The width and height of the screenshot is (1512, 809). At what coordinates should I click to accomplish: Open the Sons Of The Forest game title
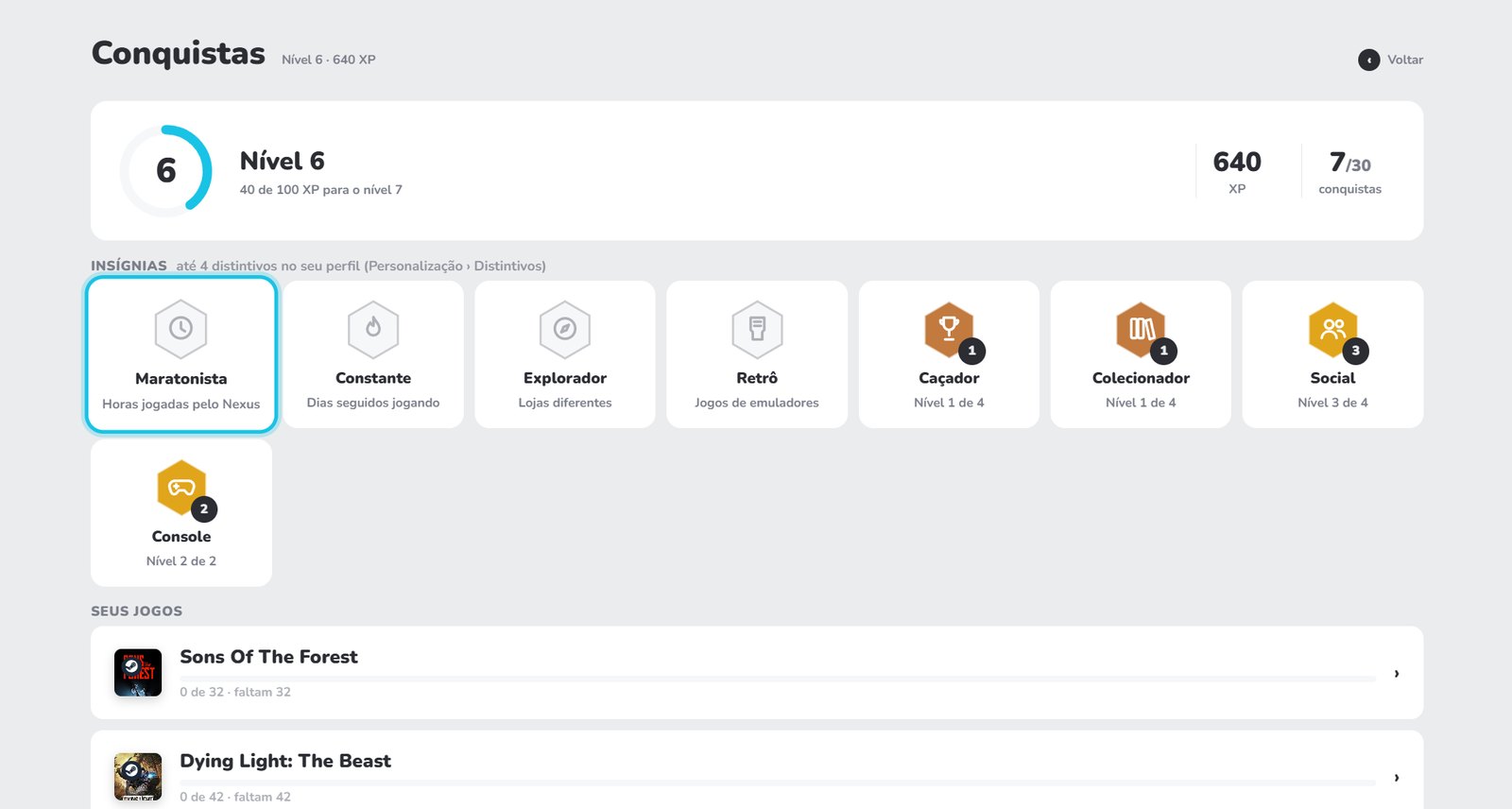click(268, 657)
